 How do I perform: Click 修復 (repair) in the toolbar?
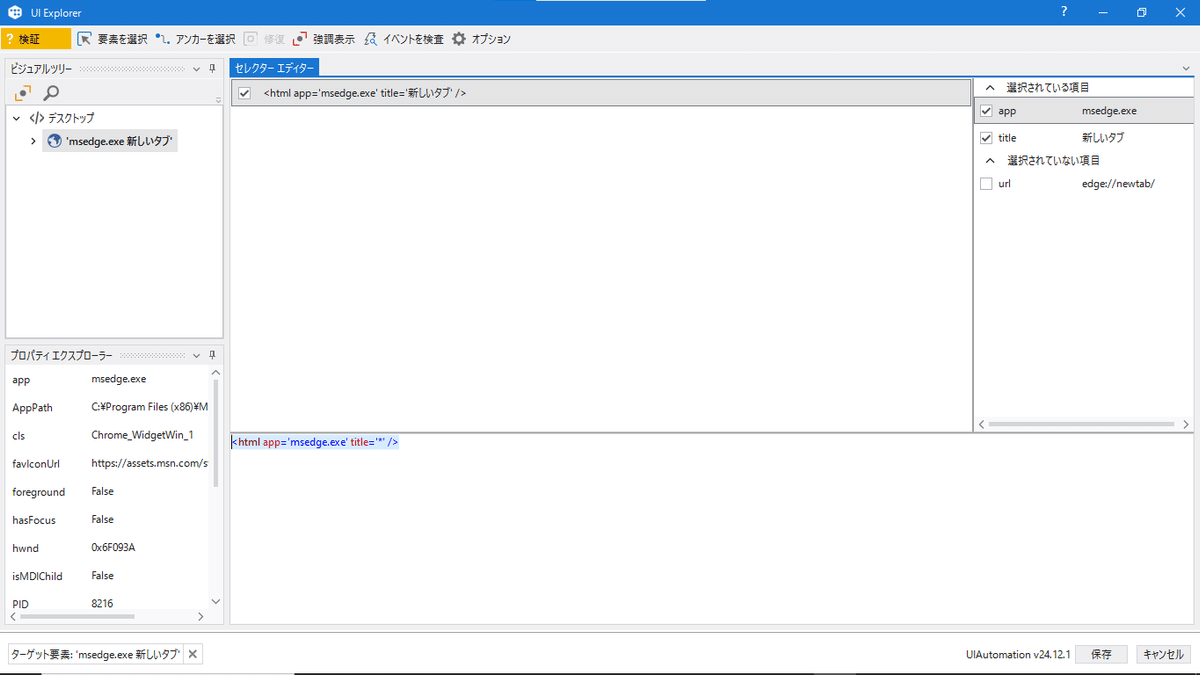(x=265, y=39)
